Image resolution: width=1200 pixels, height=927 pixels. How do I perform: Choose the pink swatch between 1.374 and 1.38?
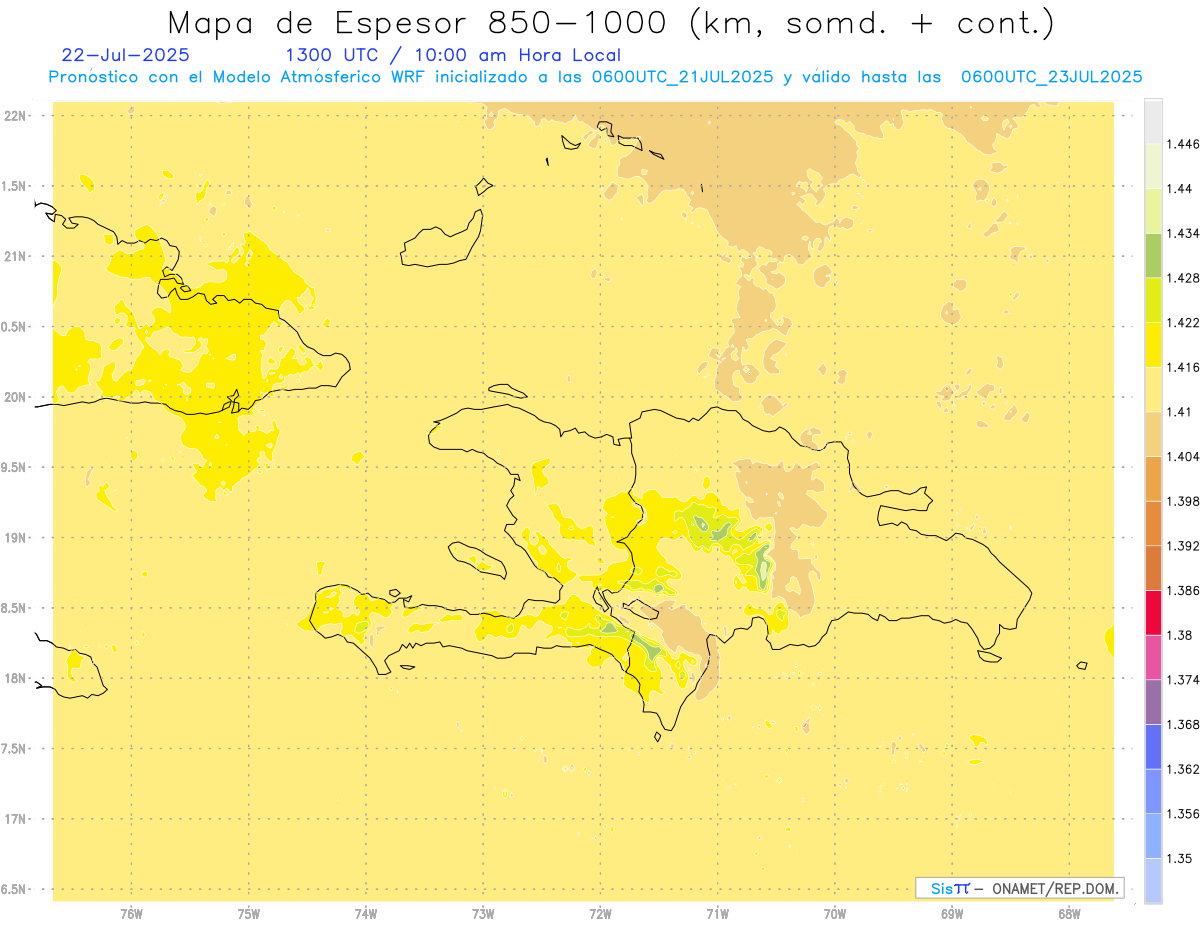pos(1153,657)
